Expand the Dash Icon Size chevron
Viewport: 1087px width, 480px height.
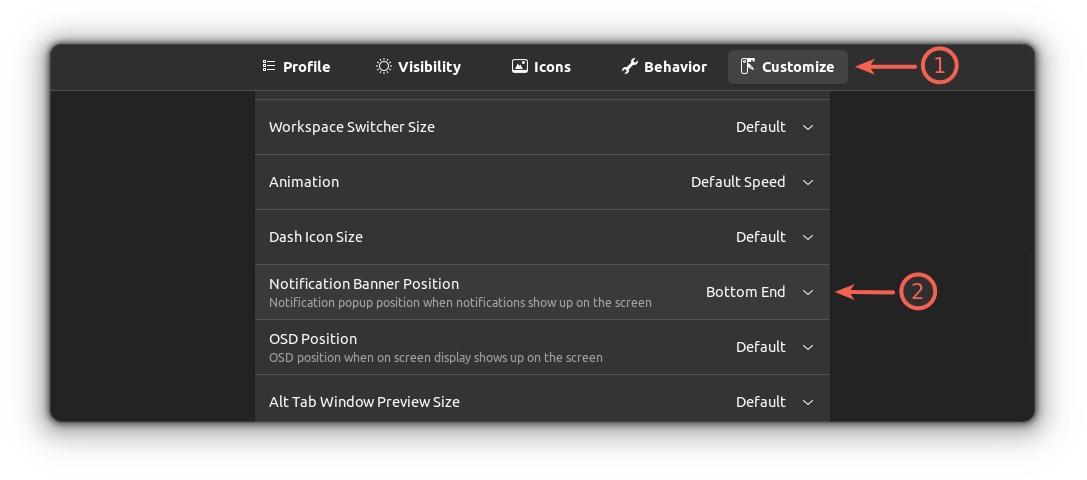point(808,237)
